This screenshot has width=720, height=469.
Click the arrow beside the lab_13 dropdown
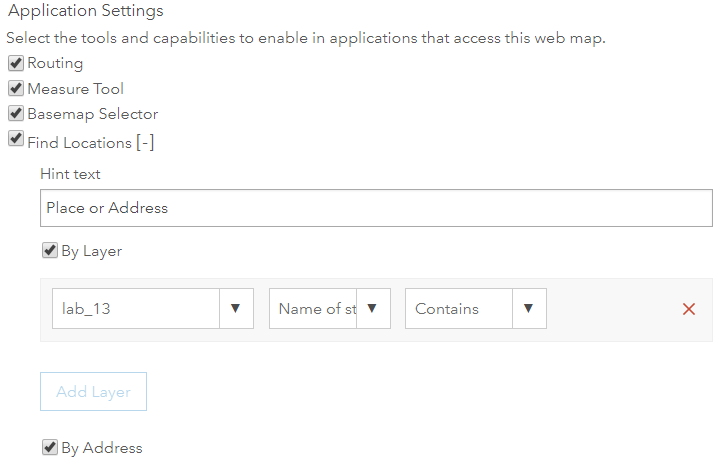coord(235,309)
